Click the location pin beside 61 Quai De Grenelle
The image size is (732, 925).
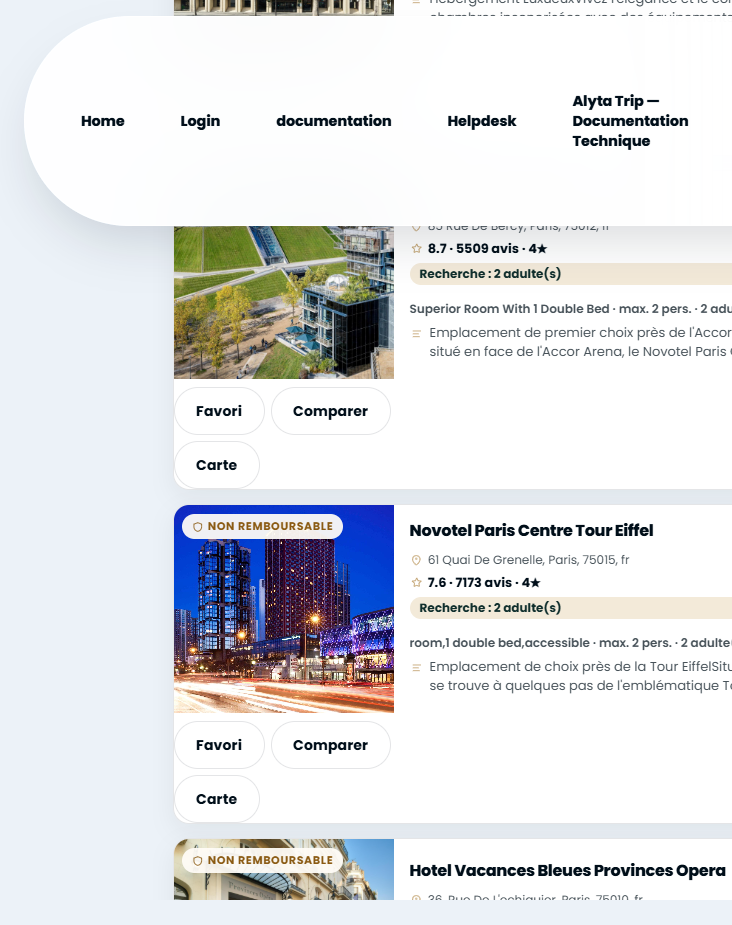(416, 560)
